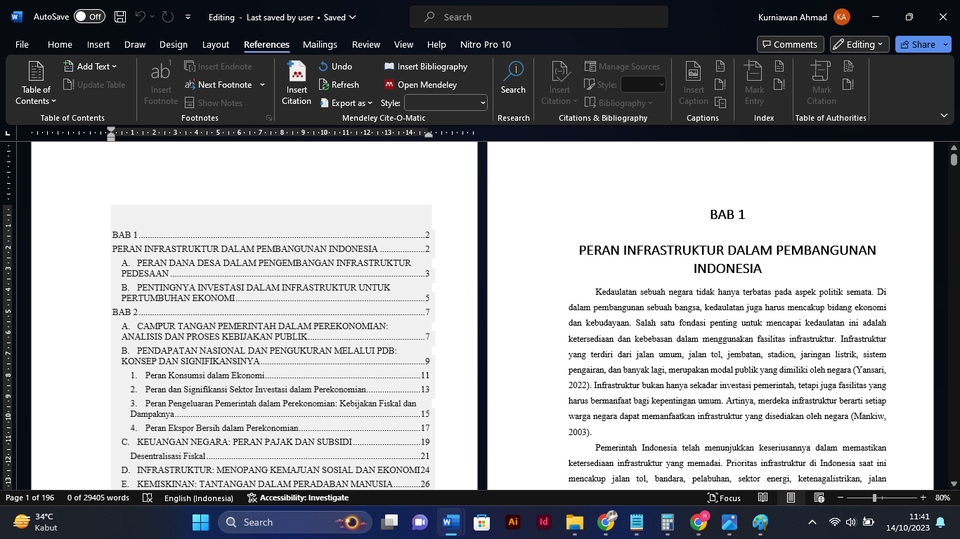The image size is (960, 539).
Task: Customize Quick Access Toolbar arrow
Action: point(188,17)
